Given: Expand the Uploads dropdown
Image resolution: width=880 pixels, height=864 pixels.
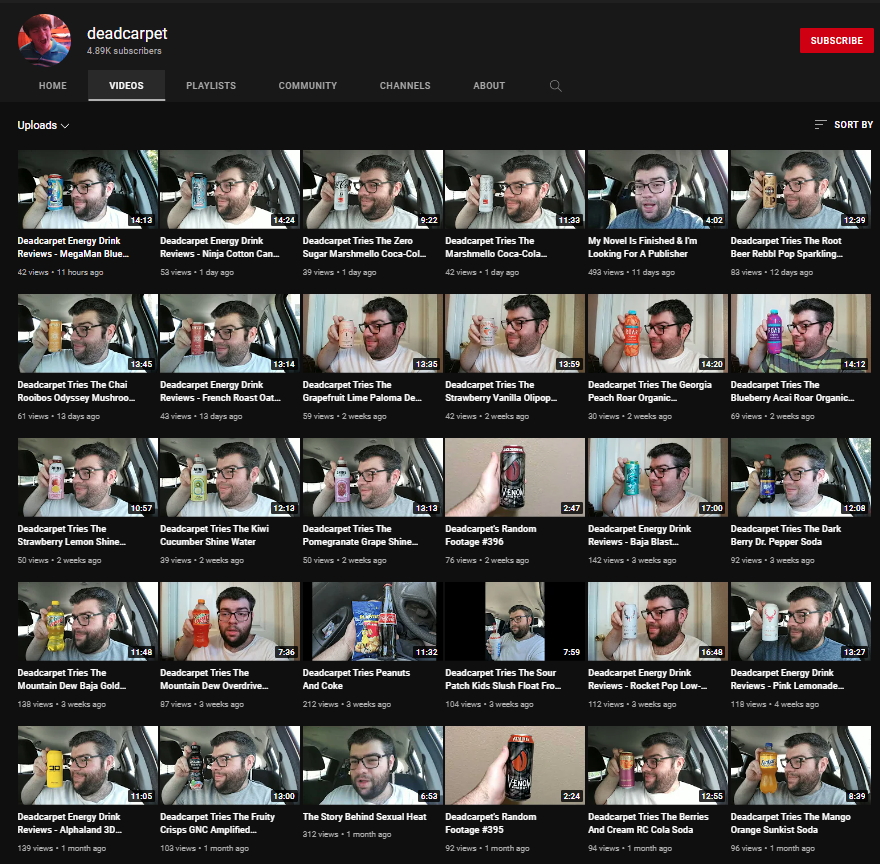Looking at the screenshot, I should [43, 125].
